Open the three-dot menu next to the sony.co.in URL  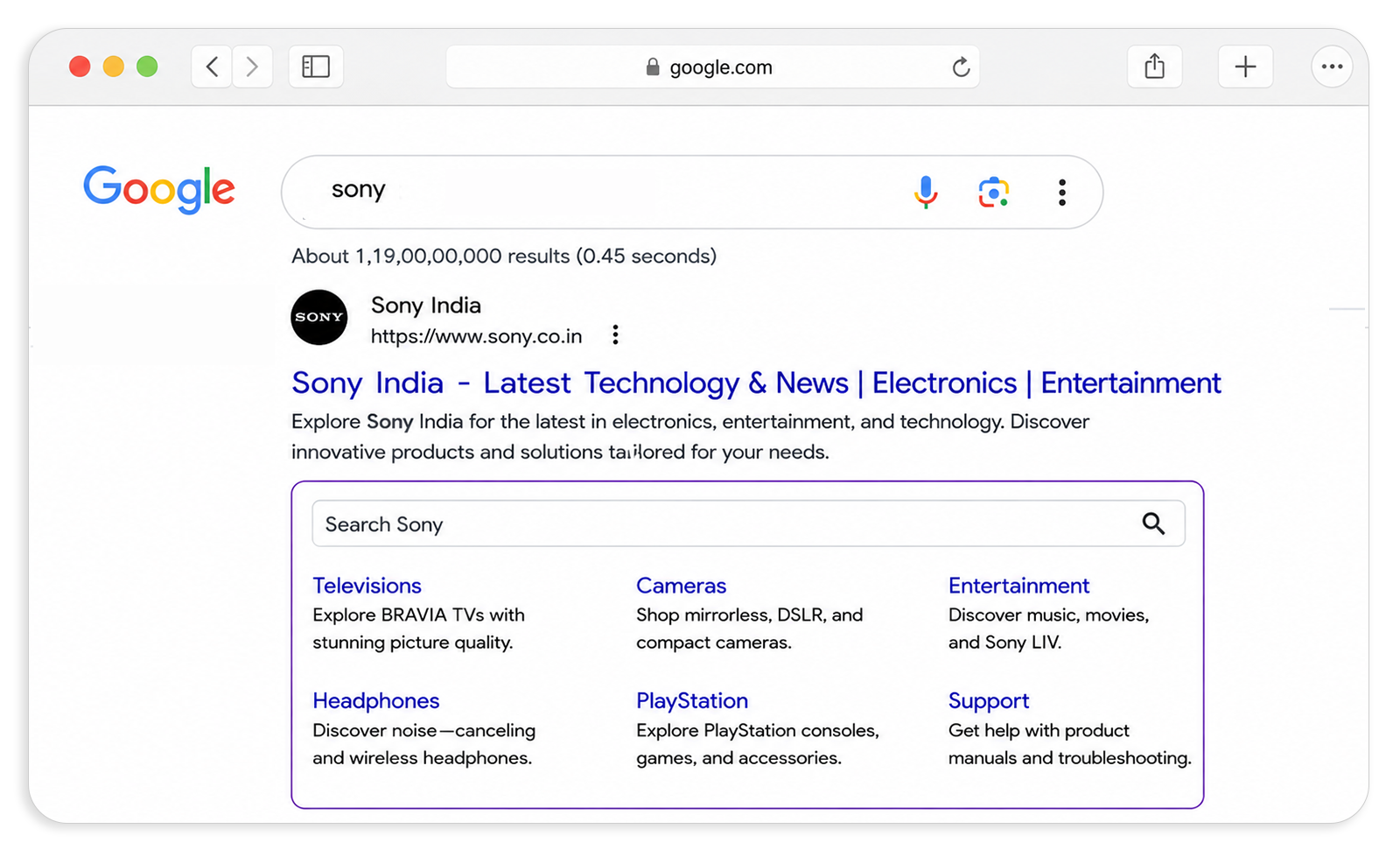tap(615, 335)
